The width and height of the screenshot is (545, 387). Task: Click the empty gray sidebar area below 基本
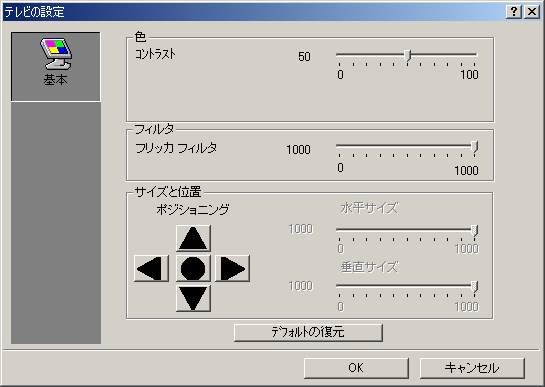[56, 223]
